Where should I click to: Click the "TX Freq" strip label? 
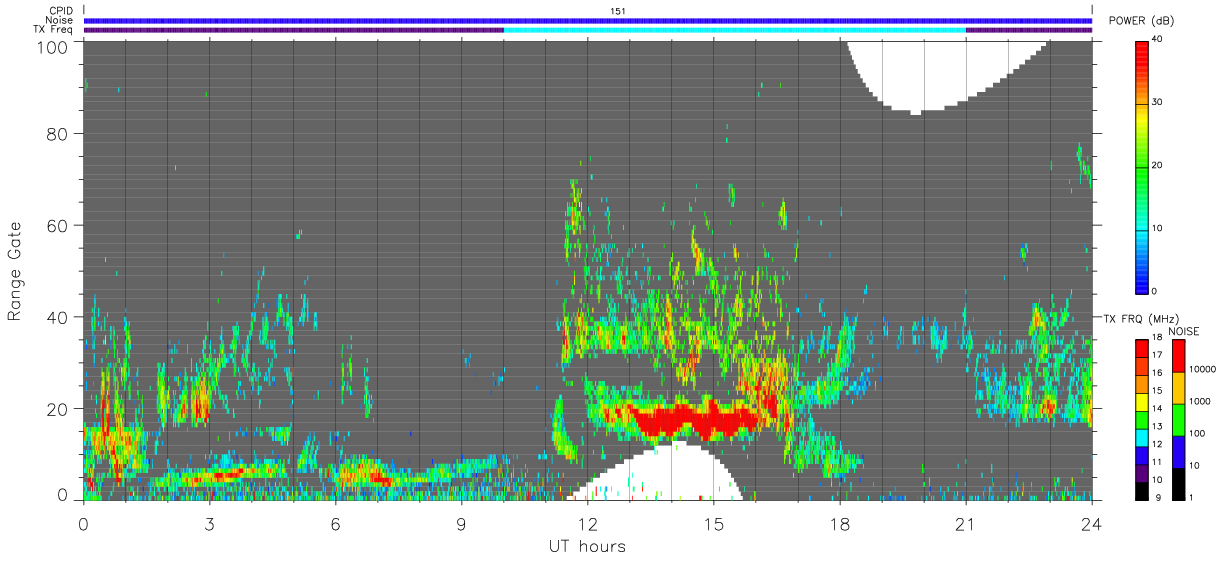(54, 30)
